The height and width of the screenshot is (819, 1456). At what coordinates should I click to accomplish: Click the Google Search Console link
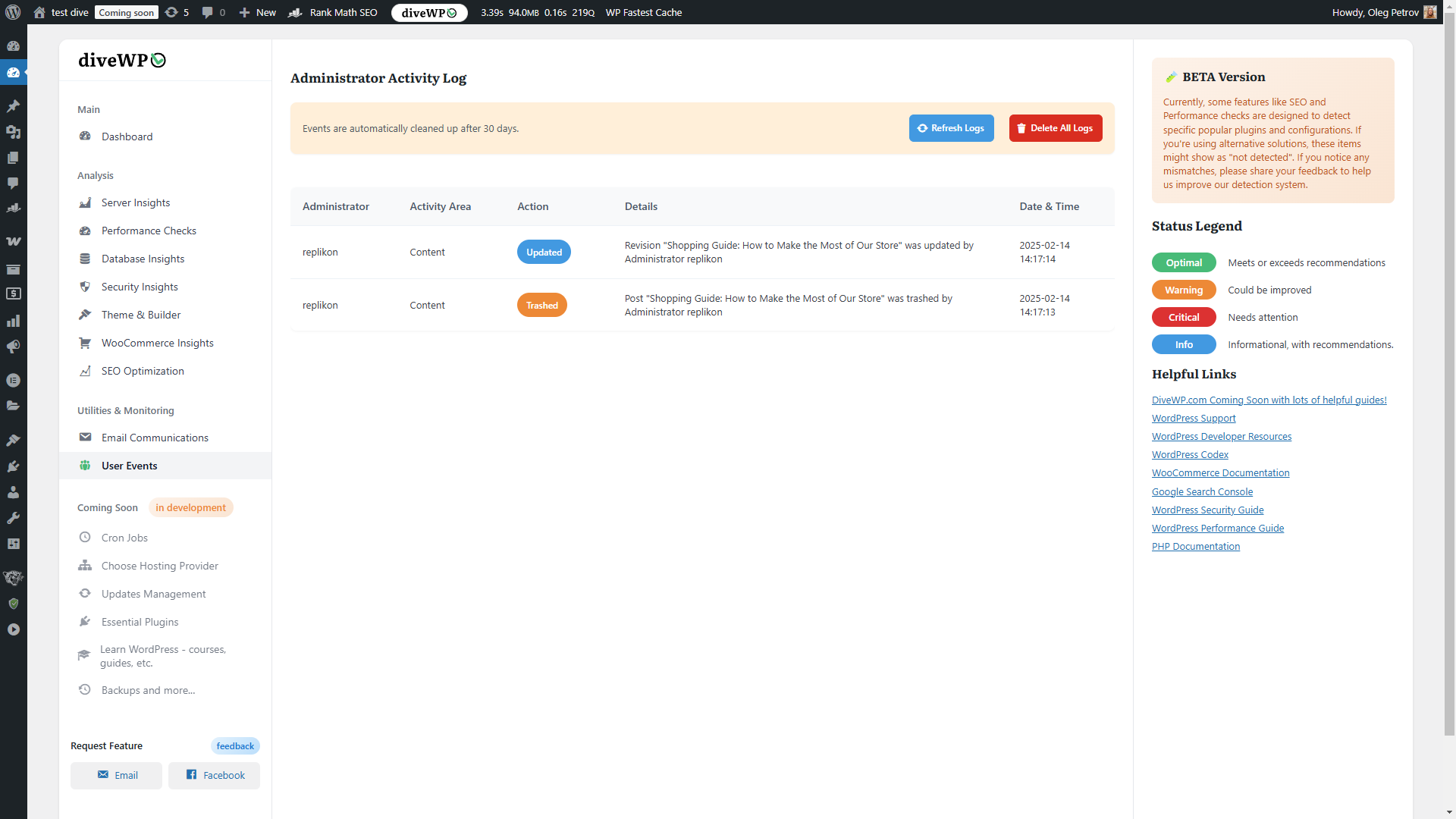pyautogui.click(x=1201, y=491)
